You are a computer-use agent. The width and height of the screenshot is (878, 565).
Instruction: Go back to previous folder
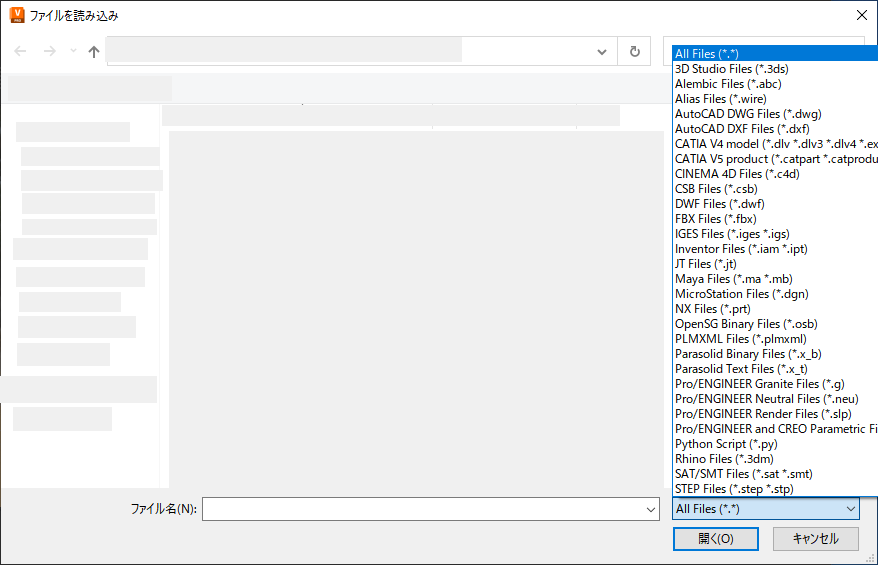click(20, 52)
